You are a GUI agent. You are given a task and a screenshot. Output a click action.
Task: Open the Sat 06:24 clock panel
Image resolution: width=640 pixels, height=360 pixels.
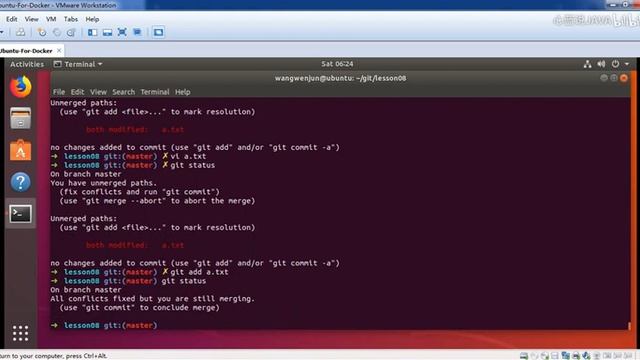pyautogui.click(x=337, y=64)
